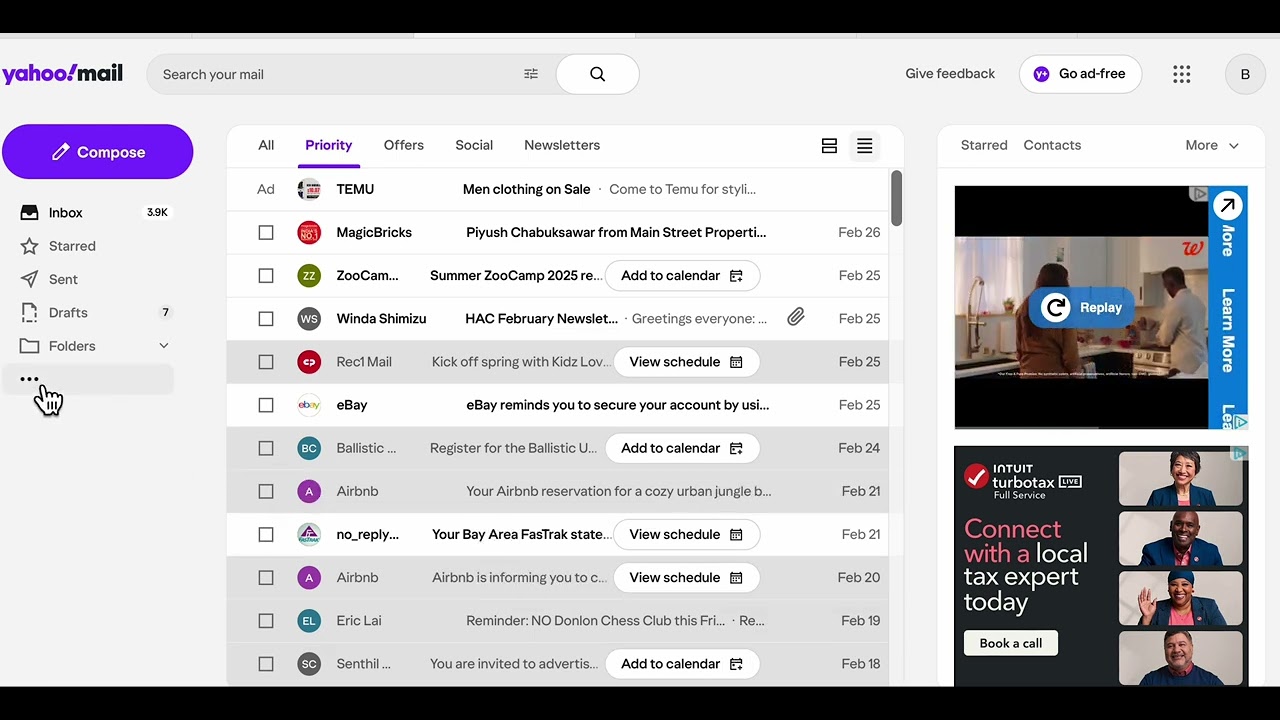Add ZooCamp email event to calendar

(x=682, y=275)
